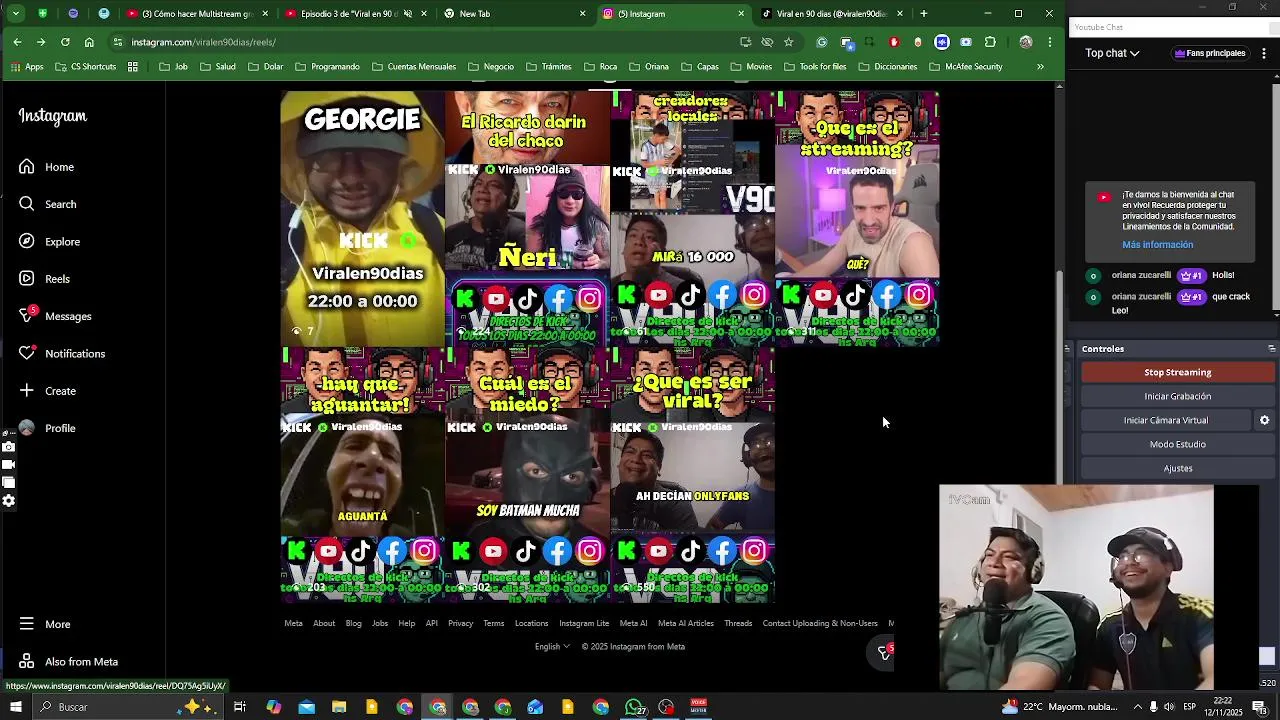
Task: Open Que es ser viral reel
Action: (x=692, y=475)
